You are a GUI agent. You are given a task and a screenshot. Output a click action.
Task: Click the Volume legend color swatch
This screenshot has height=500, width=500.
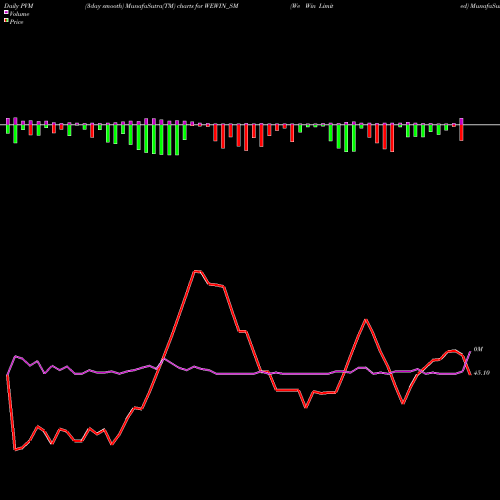6,12
